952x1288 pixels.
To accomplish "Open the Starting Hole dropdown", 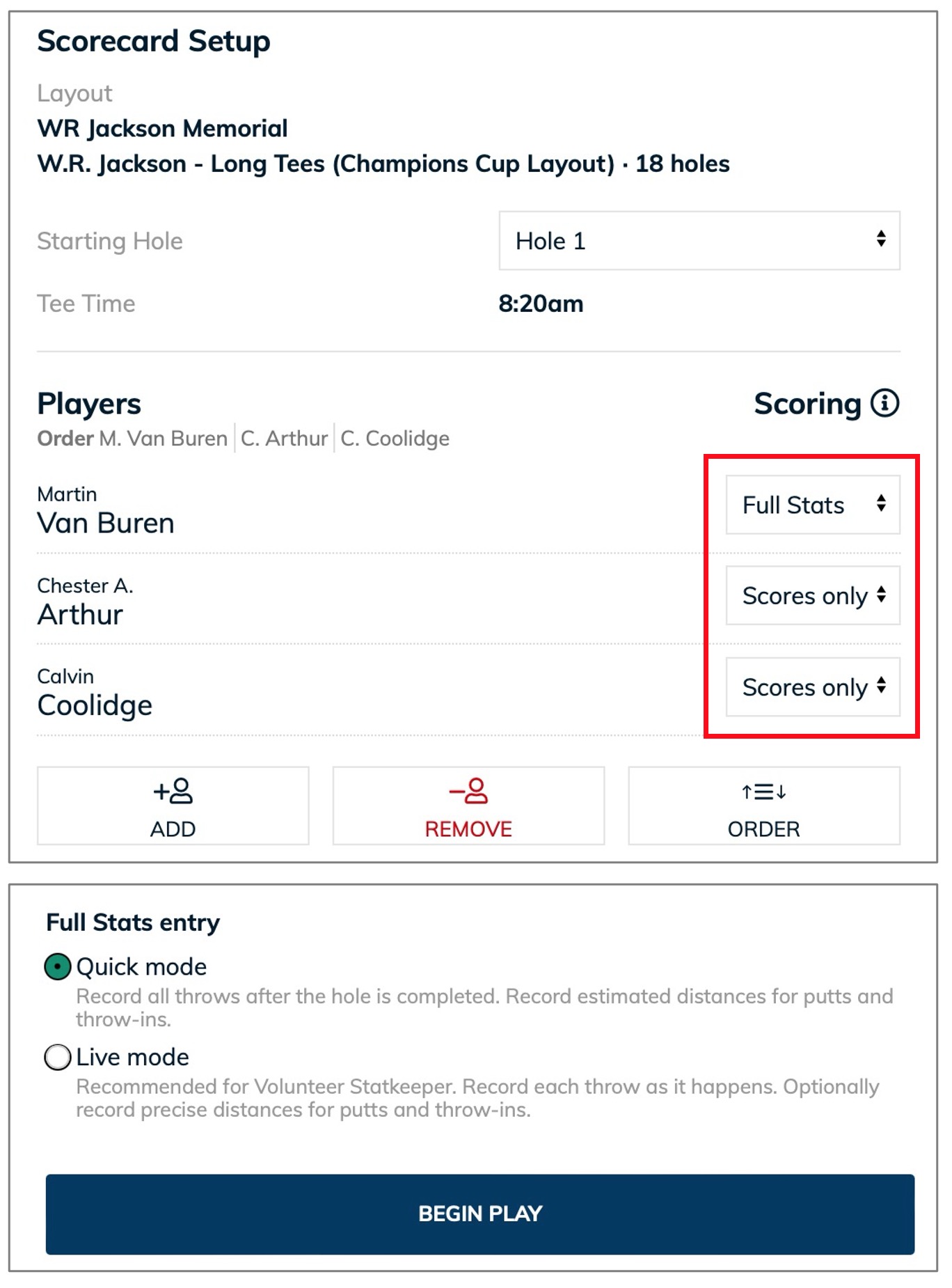I will click(x=699, y=241).
